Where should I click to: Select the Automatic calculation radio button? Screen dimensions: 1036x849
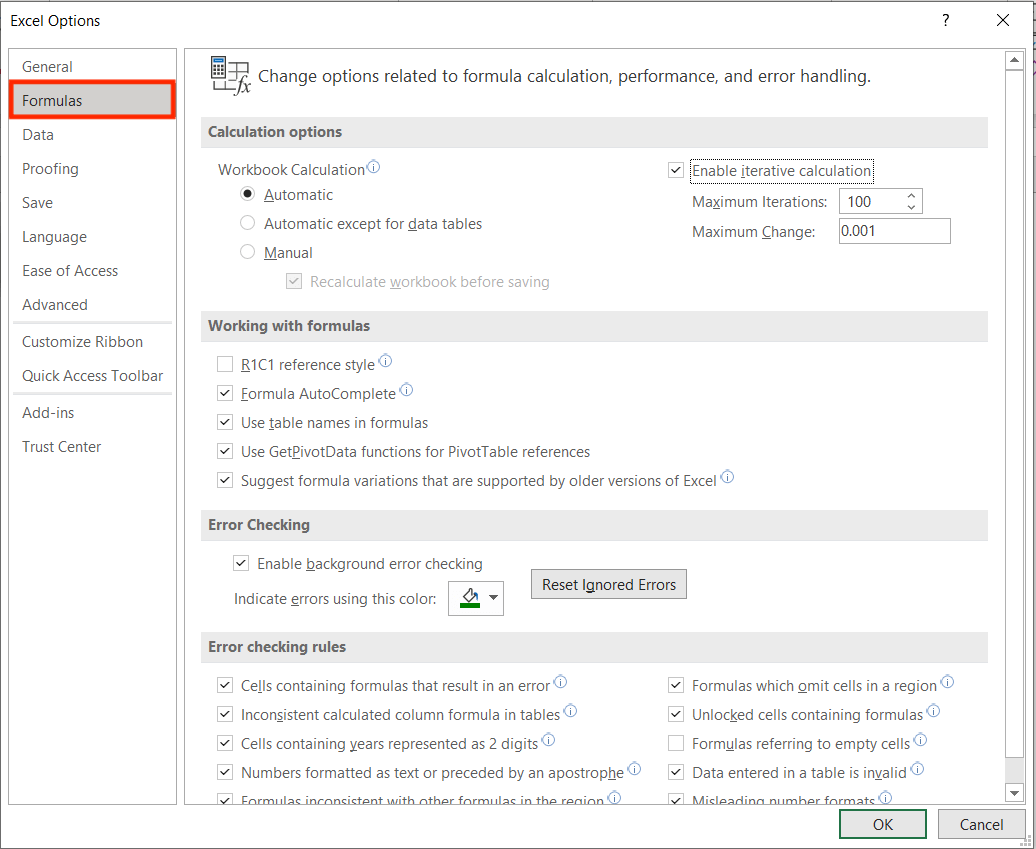(x=248, y=194)
